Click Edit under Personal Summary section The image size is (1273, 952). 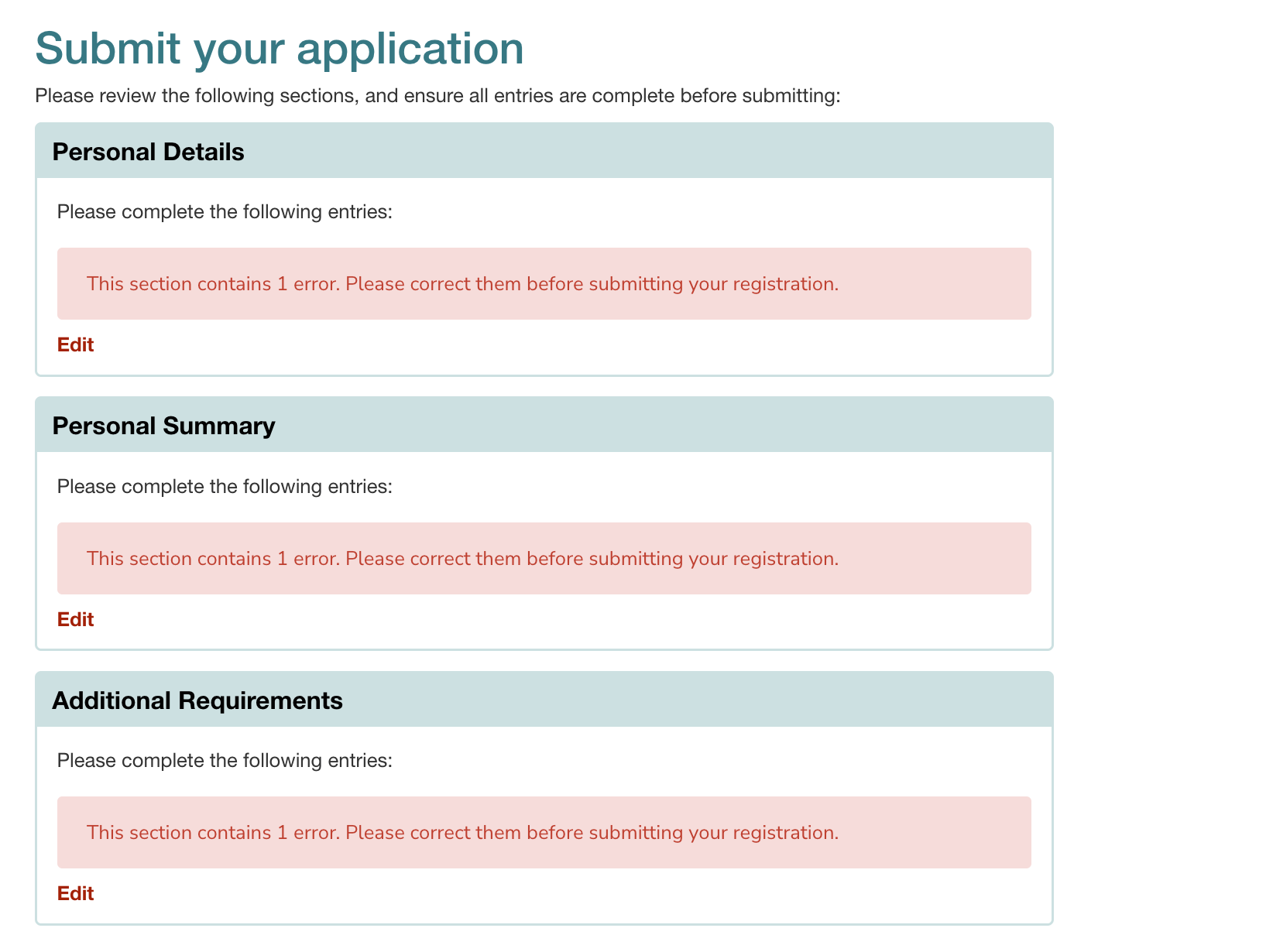[x=74, y=618]
